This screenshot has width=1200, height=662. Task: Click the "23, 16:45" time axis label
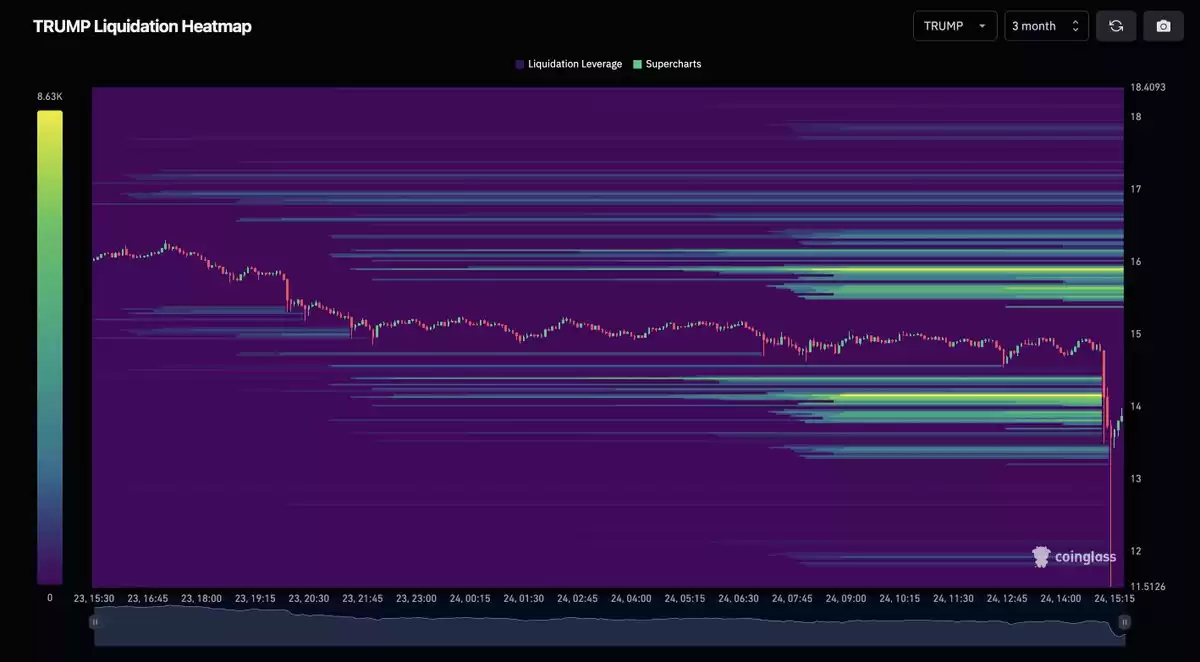[148, 599]
